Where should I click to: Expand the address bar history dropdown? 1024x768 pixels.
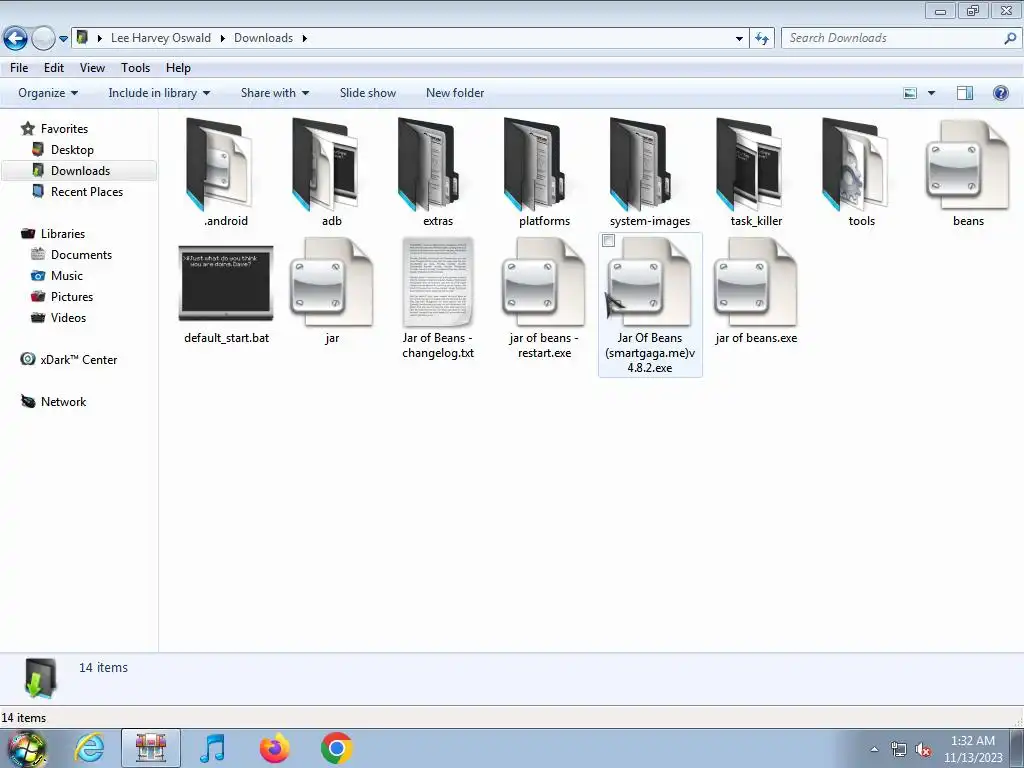[739, 39]
